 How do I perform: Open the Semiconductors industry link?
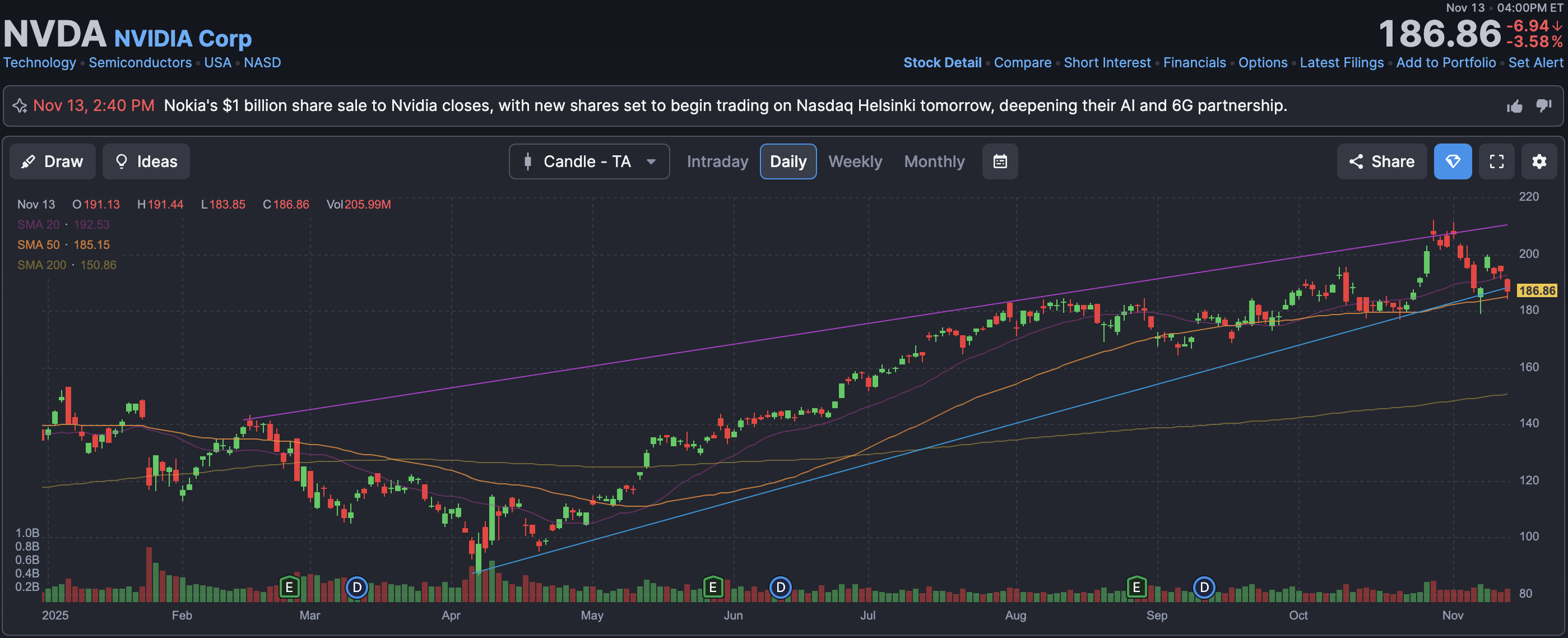click(x=140, y=63)
